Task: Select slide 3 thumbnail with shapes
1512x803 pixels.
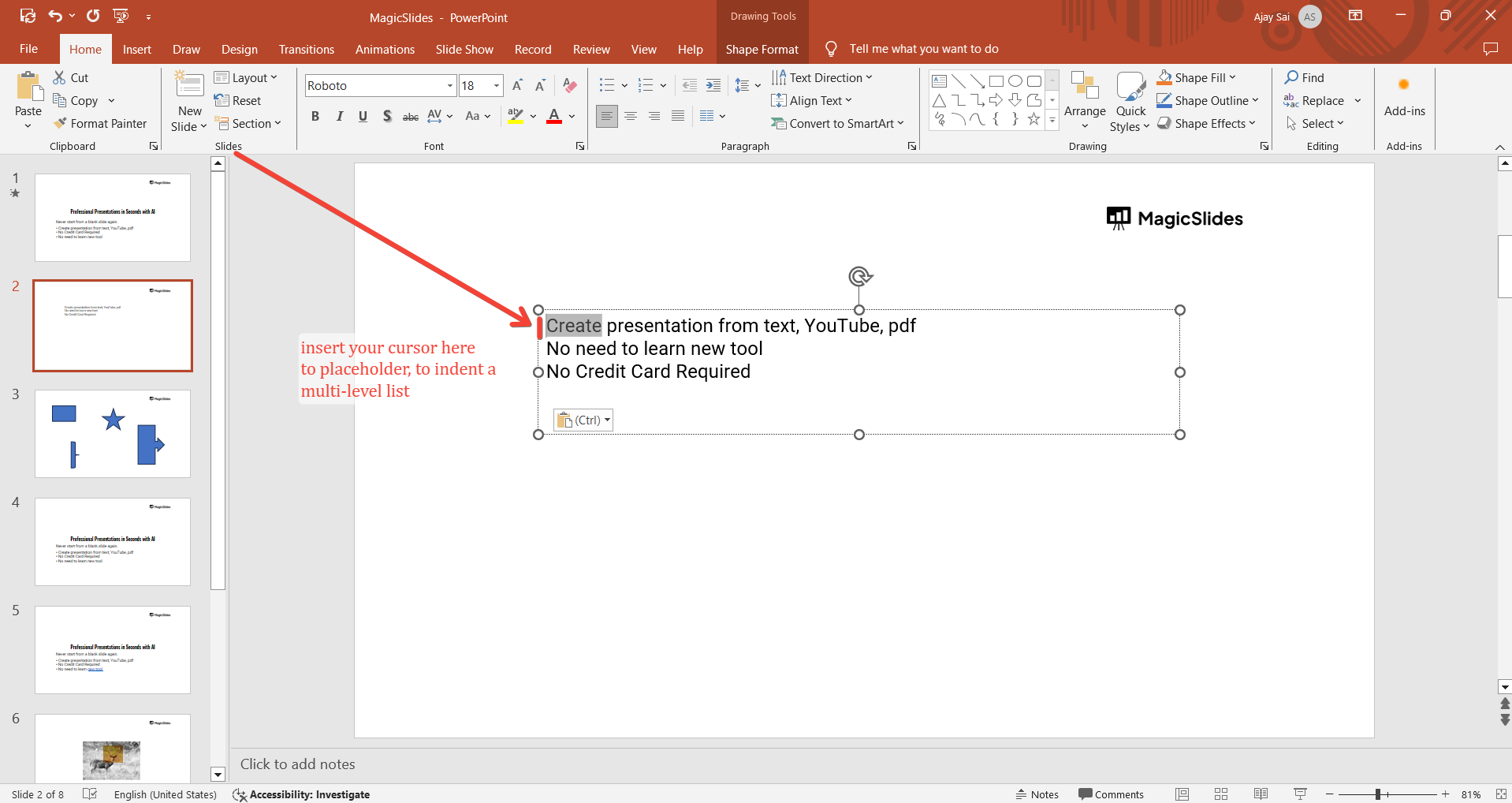Action: tap(113, 433)
